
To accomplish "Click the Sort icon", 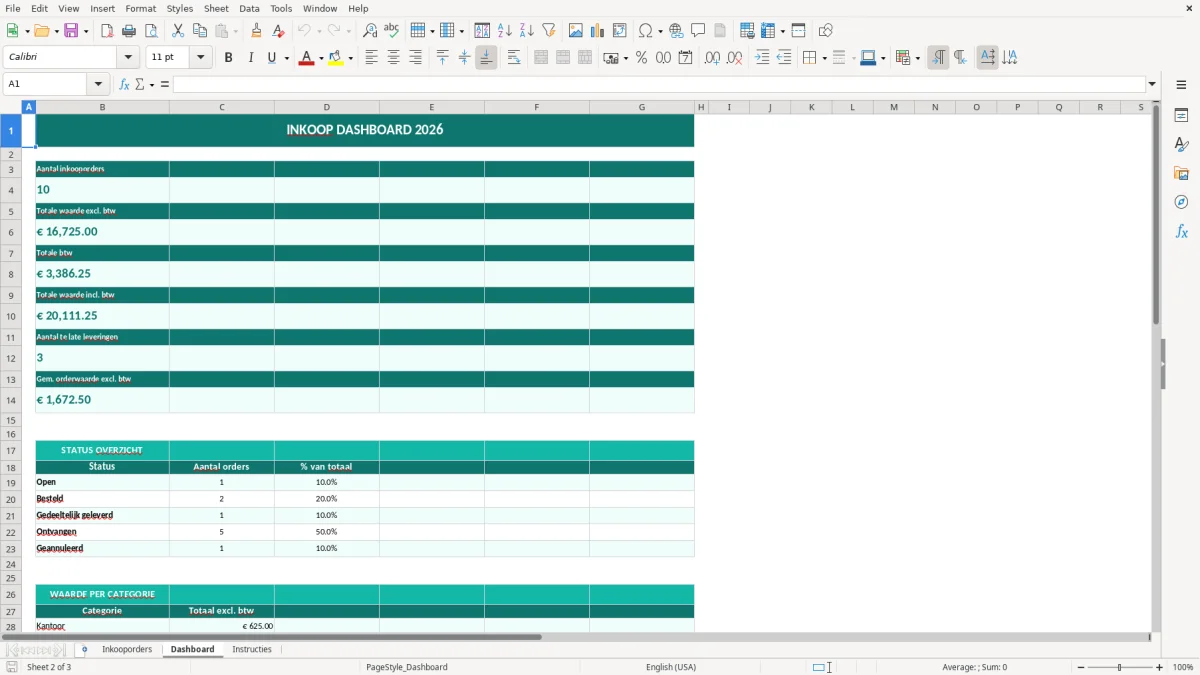I will click(x=482, y=31).
